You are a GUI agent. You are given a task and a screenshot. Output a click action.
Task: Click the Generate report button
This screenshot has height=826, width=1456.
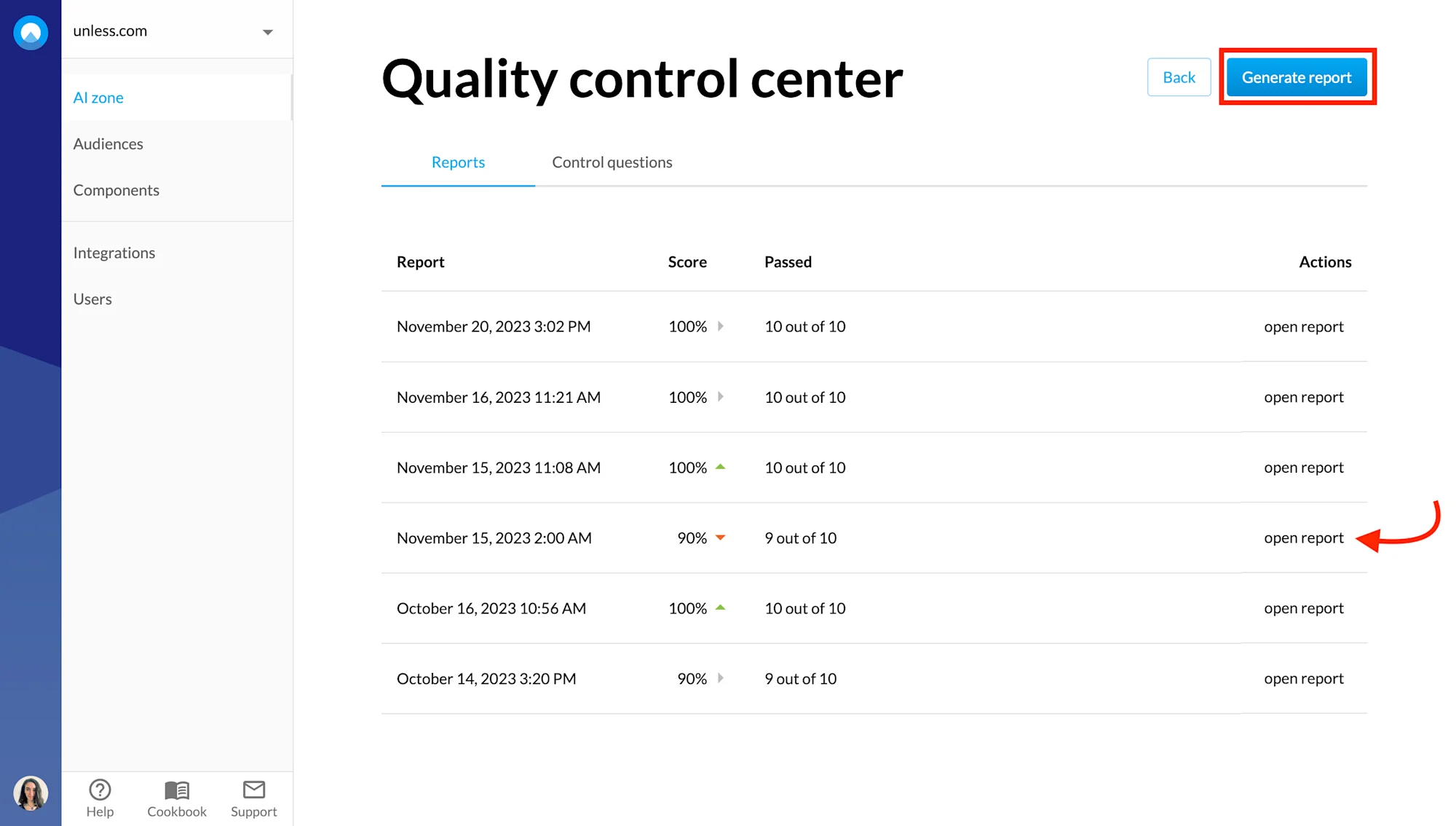[1297, 76]
